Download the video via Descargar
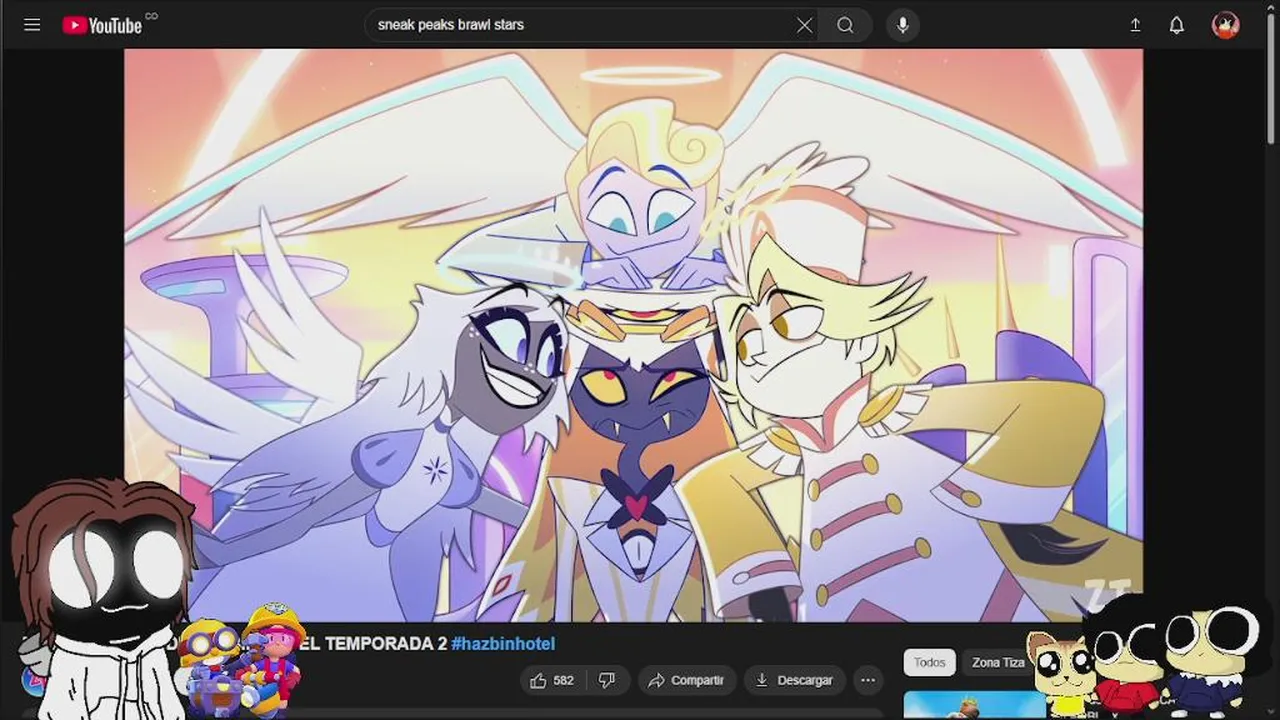Screen dimensions: 1280x720 [x=795, y=680]
